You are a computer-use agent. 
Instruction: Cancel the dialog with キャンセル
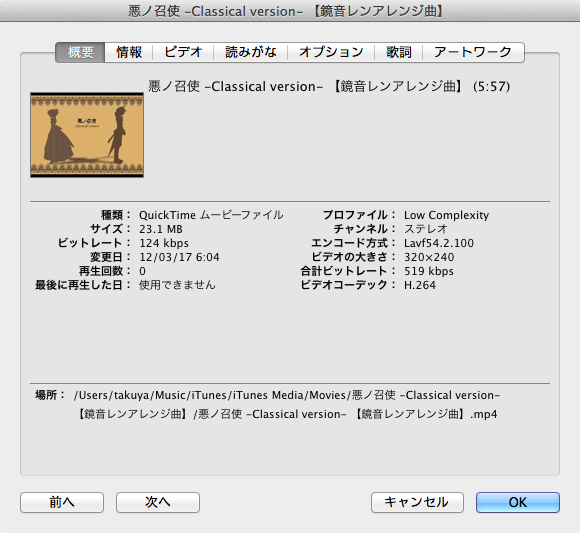pos(417,502)
